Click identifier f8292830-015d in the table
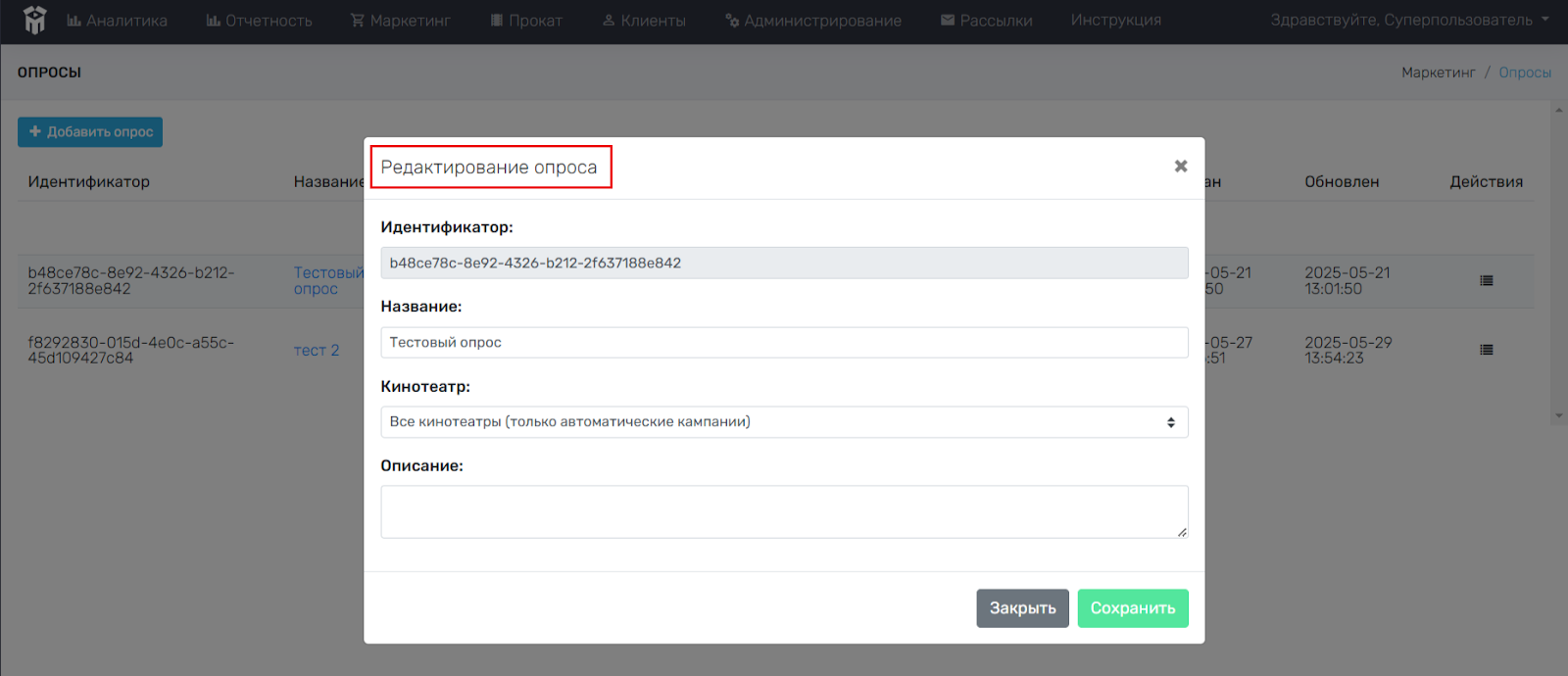Screen dimensions: 1568x676 131,351
